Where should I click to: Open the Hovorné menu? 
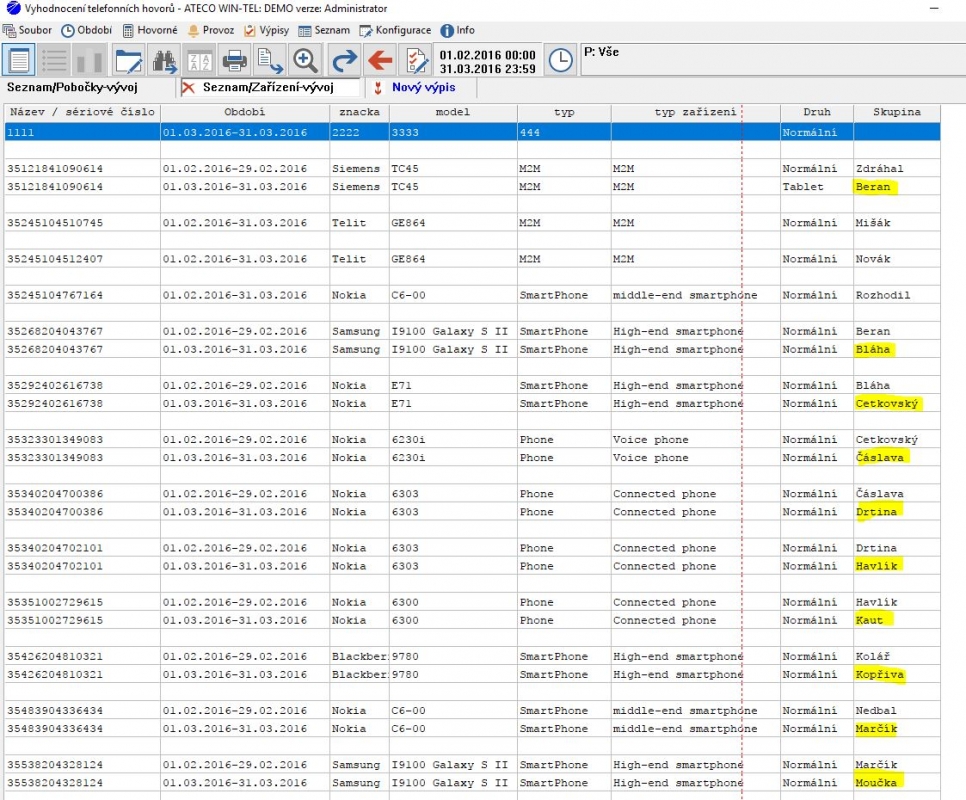(150, 30)
